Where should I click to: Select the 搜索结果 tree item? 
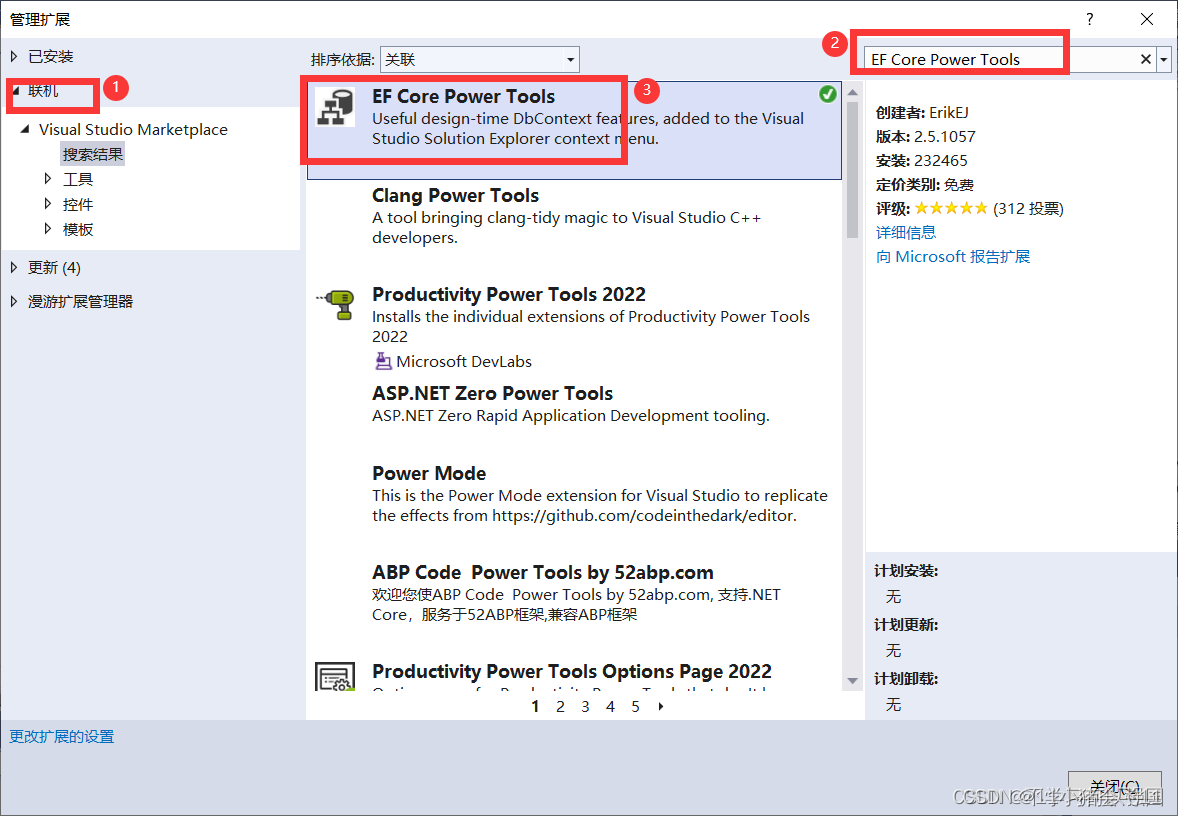(x=92, y=154)
